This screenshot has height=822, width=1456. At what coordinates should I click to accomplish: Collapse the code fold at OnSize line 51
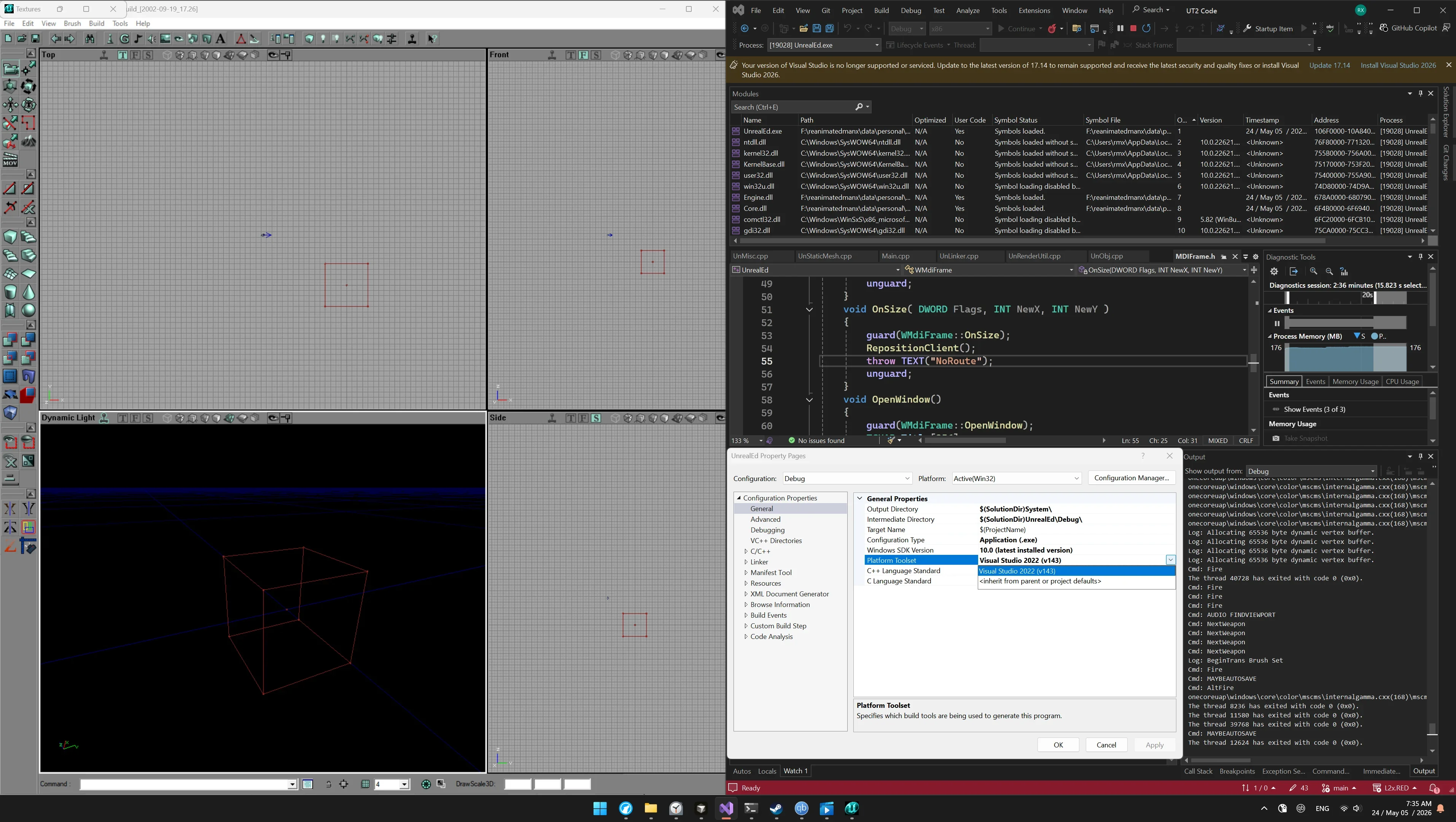809,309
